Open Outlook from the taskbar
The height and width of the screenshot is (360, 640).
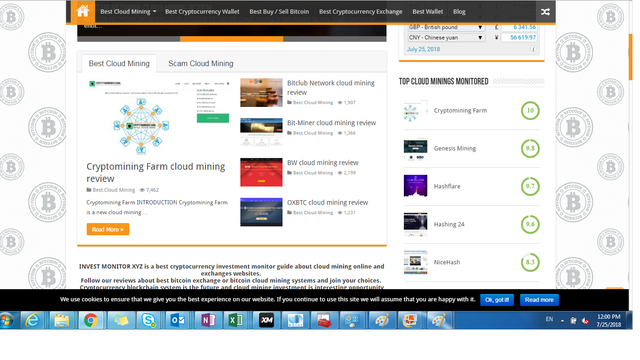click(178, 320)
